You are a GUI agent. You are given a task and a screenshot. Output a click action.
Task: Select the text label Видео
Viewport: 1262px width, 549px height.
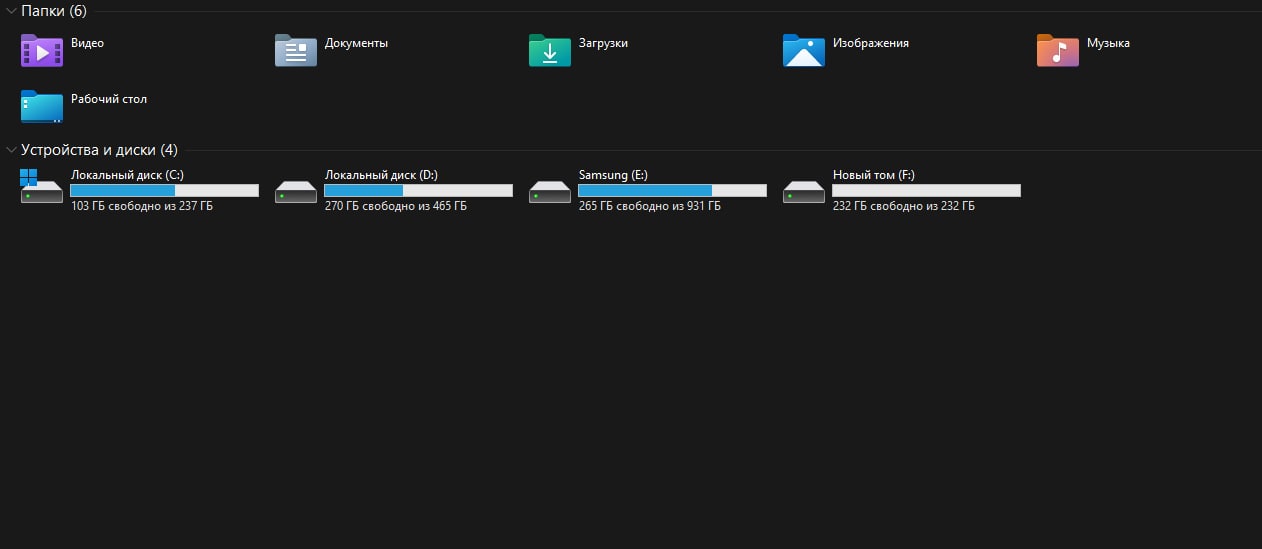click(x=88, y=43)
